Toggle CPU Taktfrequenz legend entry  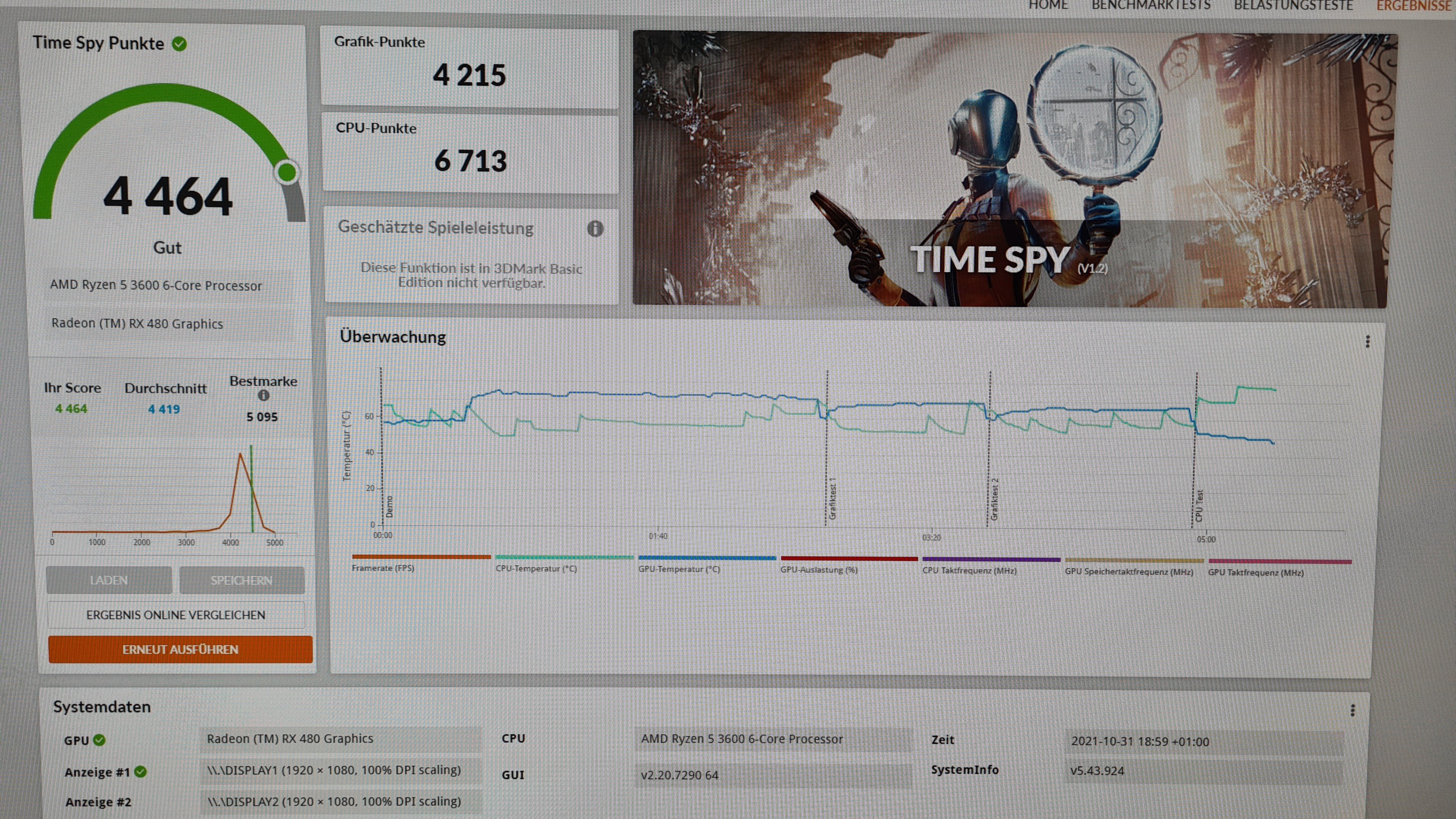(969, 570)
